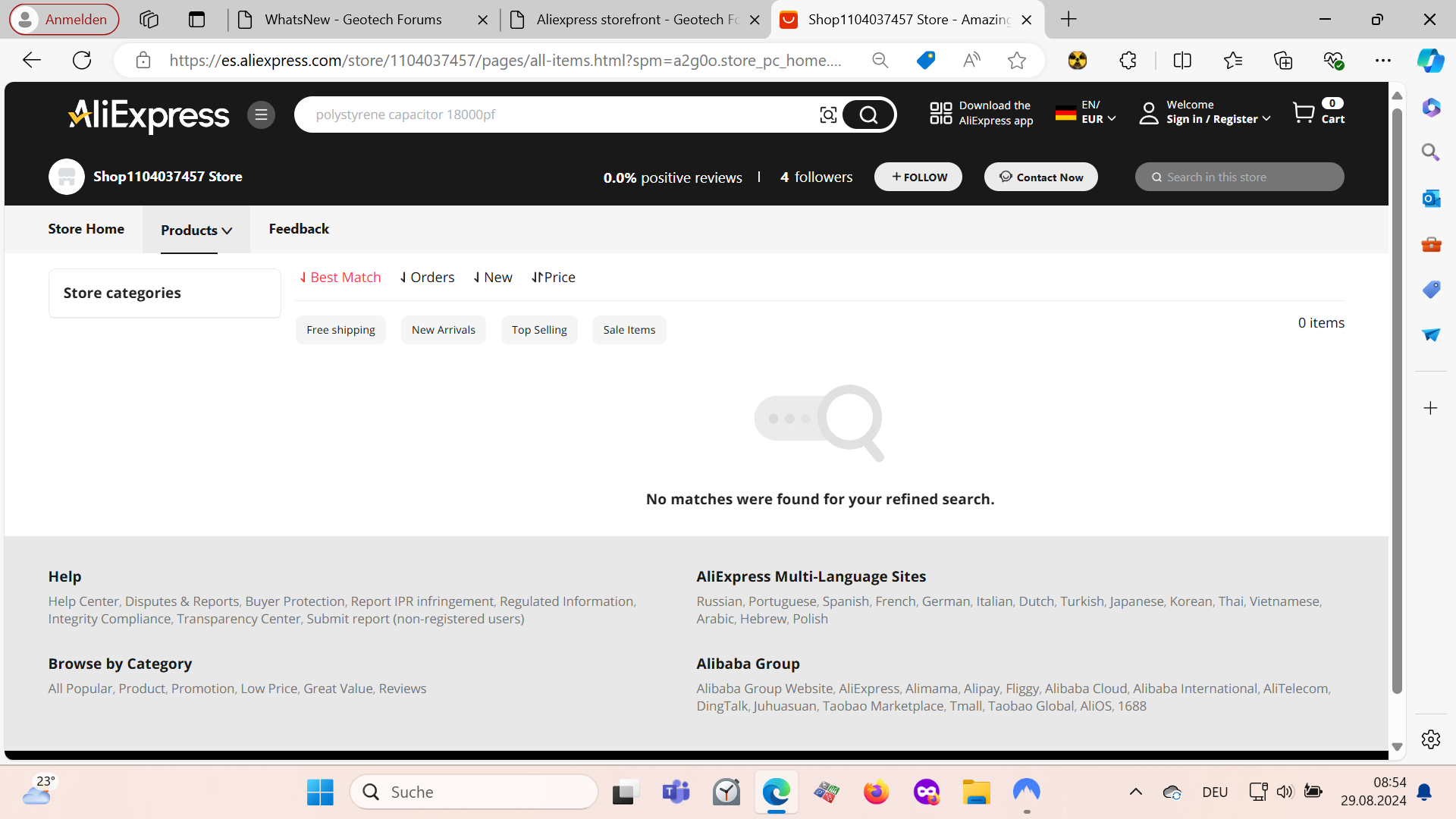Open the collections icon

tap(1283, 60)
